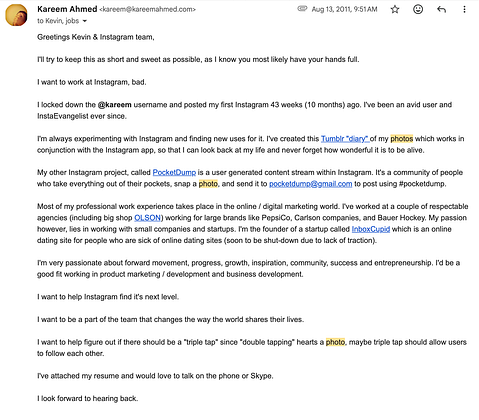Screen dimensions: 479x420
Task: Click the pocketdump@gmail.com email link
Action: pos(310,184)
